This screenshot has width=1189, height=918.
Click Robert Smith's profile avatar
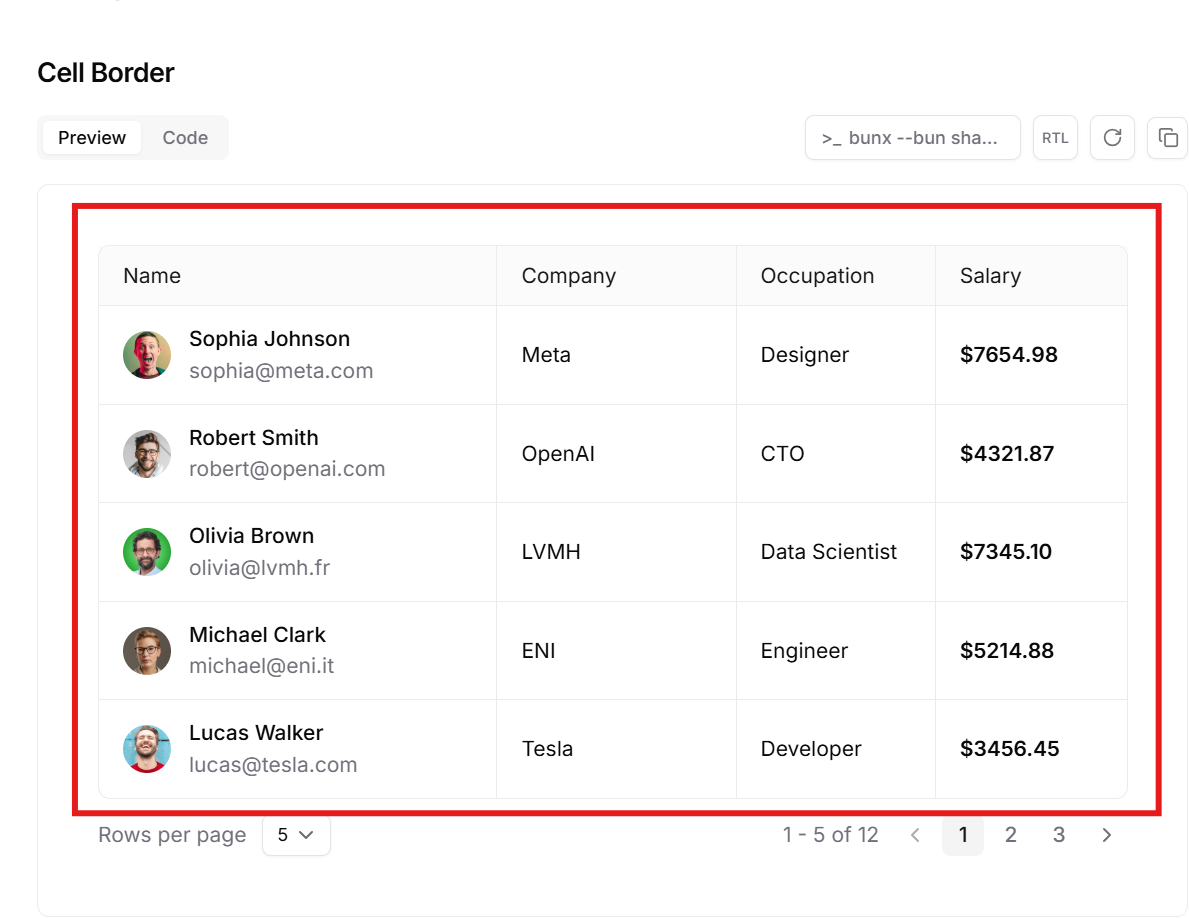(147, 454)
